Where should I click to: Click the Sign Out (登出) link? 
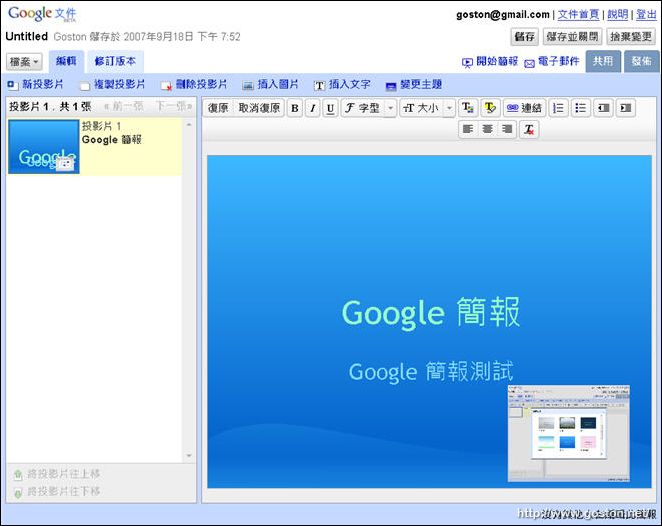coord(646,14)
